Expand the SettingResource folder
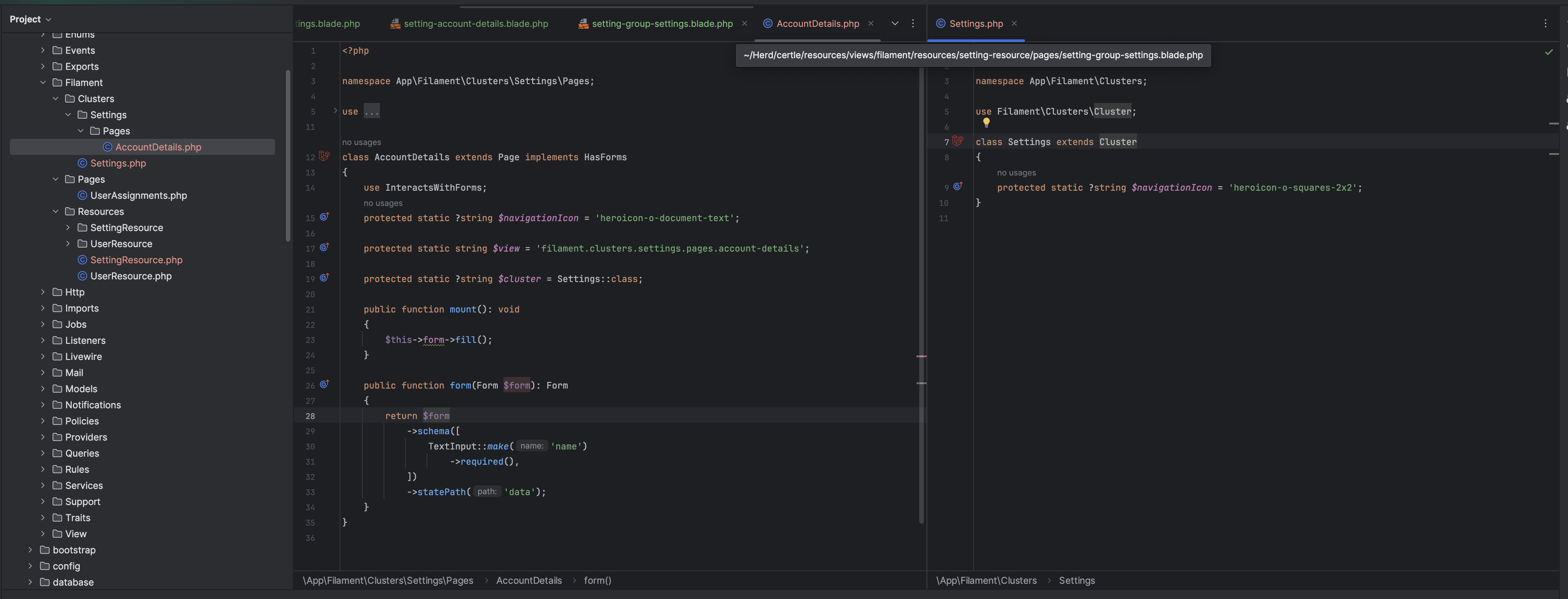This screenshot has width=1568, height=599. 68,227
